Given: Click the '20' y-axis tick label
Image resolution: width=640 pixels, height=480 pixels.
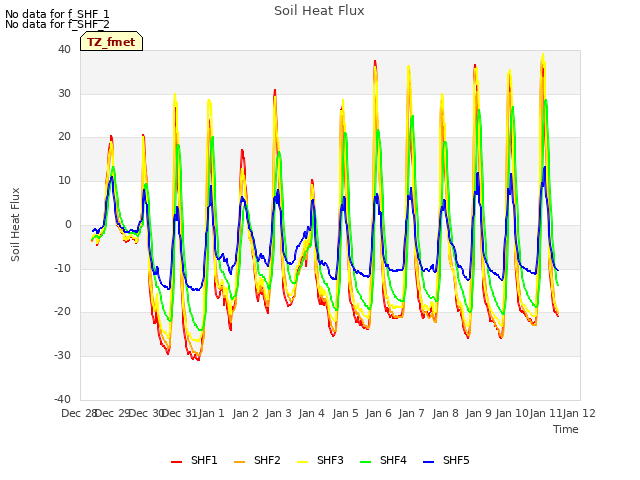Looking at the screenshot, I should [64, 137].
